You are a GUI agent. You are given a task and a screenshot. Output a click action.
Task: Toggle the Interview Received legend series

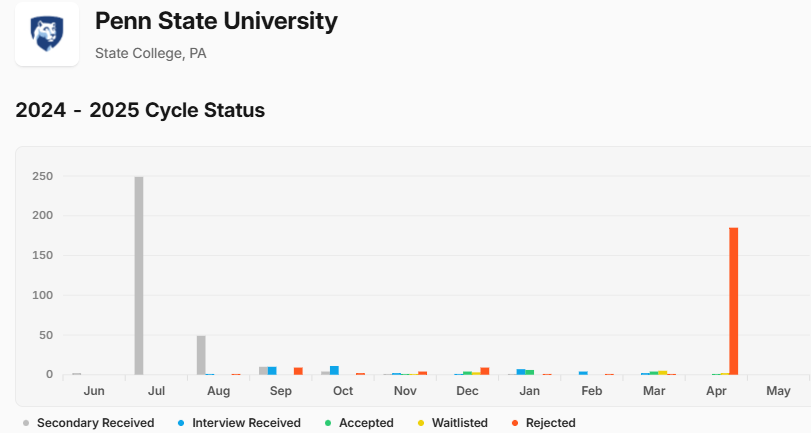pyautogui.click(x=246, y=423)
